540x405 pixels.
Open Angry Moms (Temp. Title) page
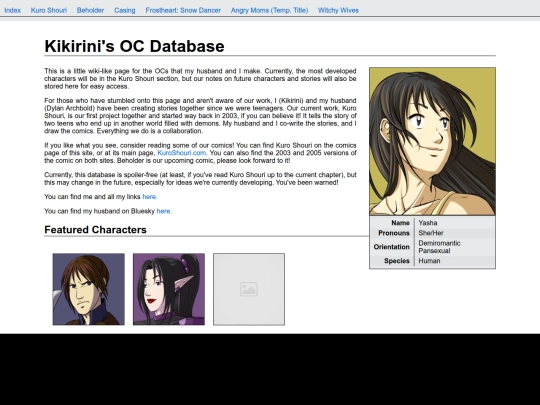pyautogui.click(x=270, y=10)
